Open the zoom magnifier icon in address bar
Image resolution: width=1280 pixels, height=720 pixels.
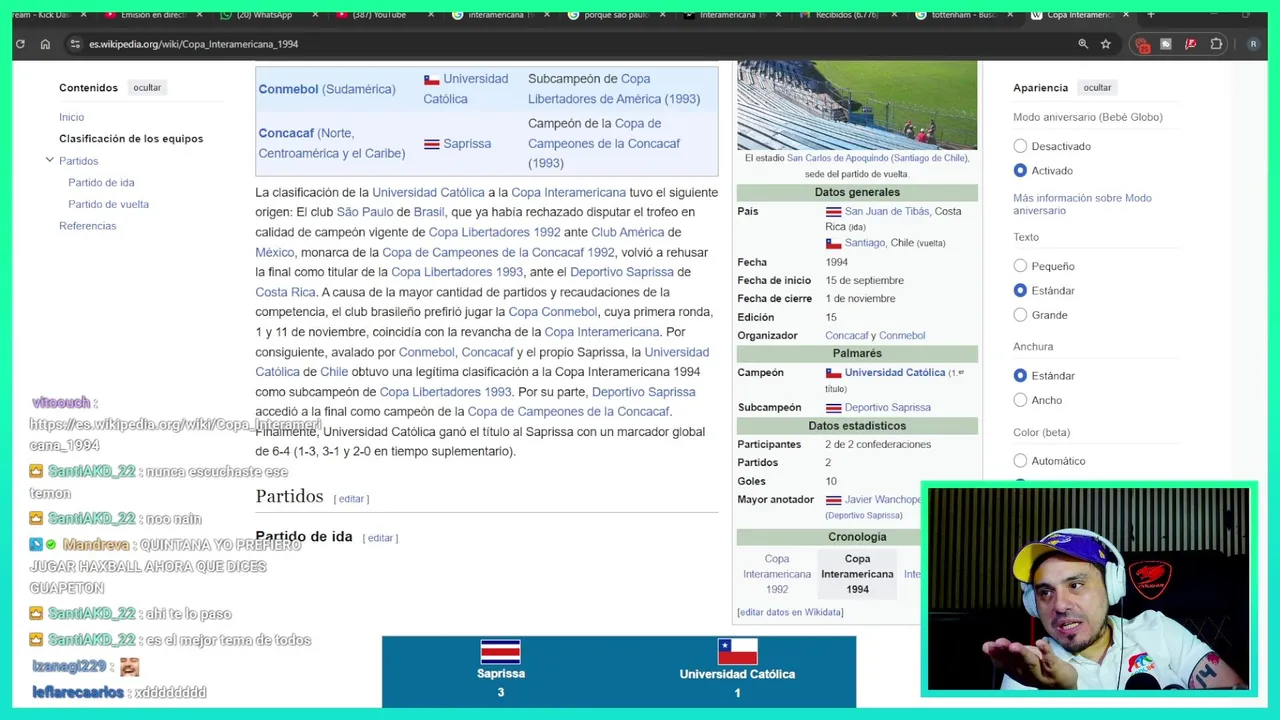coord(1083,44)
